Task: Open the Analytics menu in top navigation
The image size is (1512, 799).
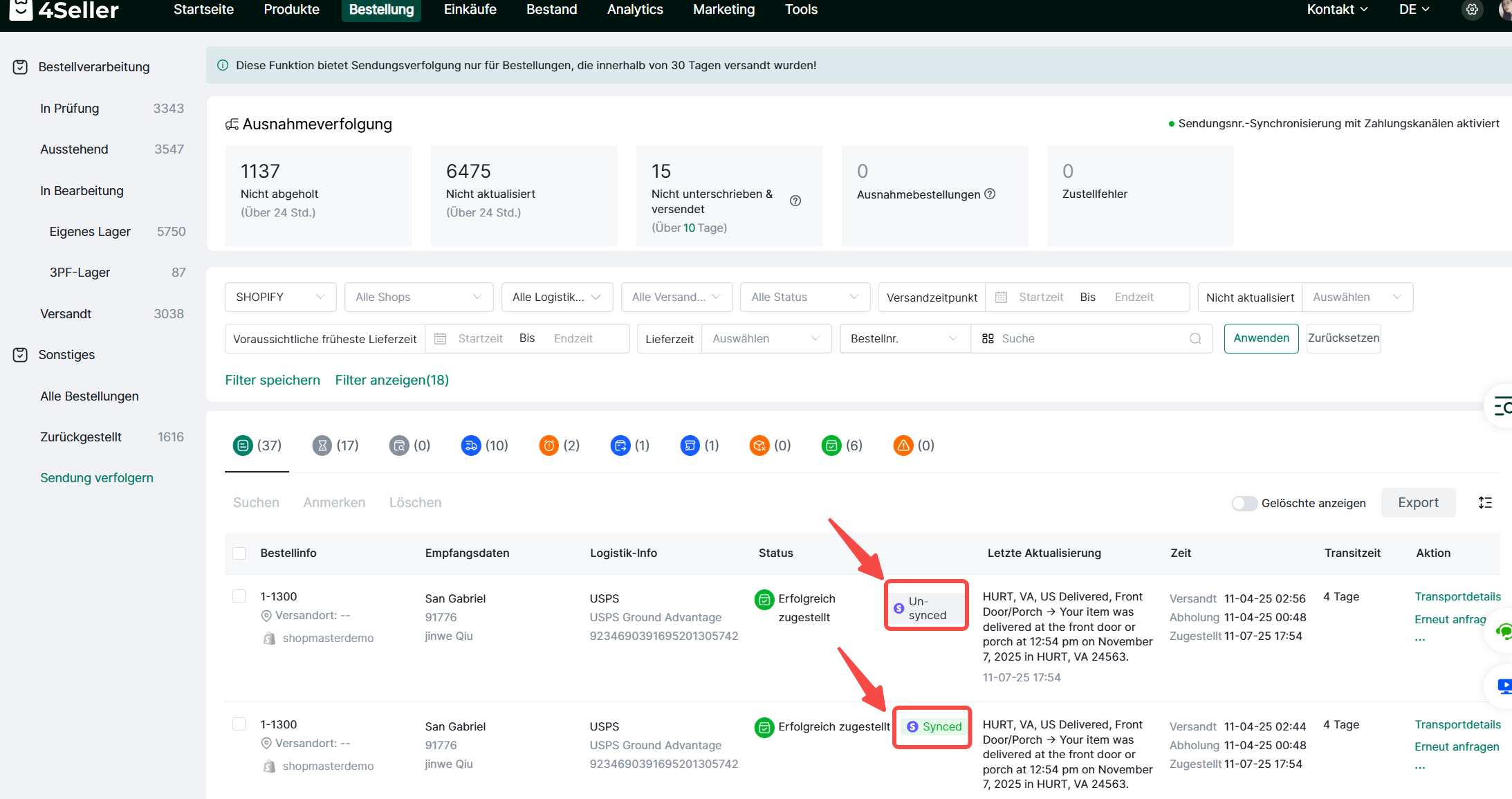Action: [x=634, y=10]
